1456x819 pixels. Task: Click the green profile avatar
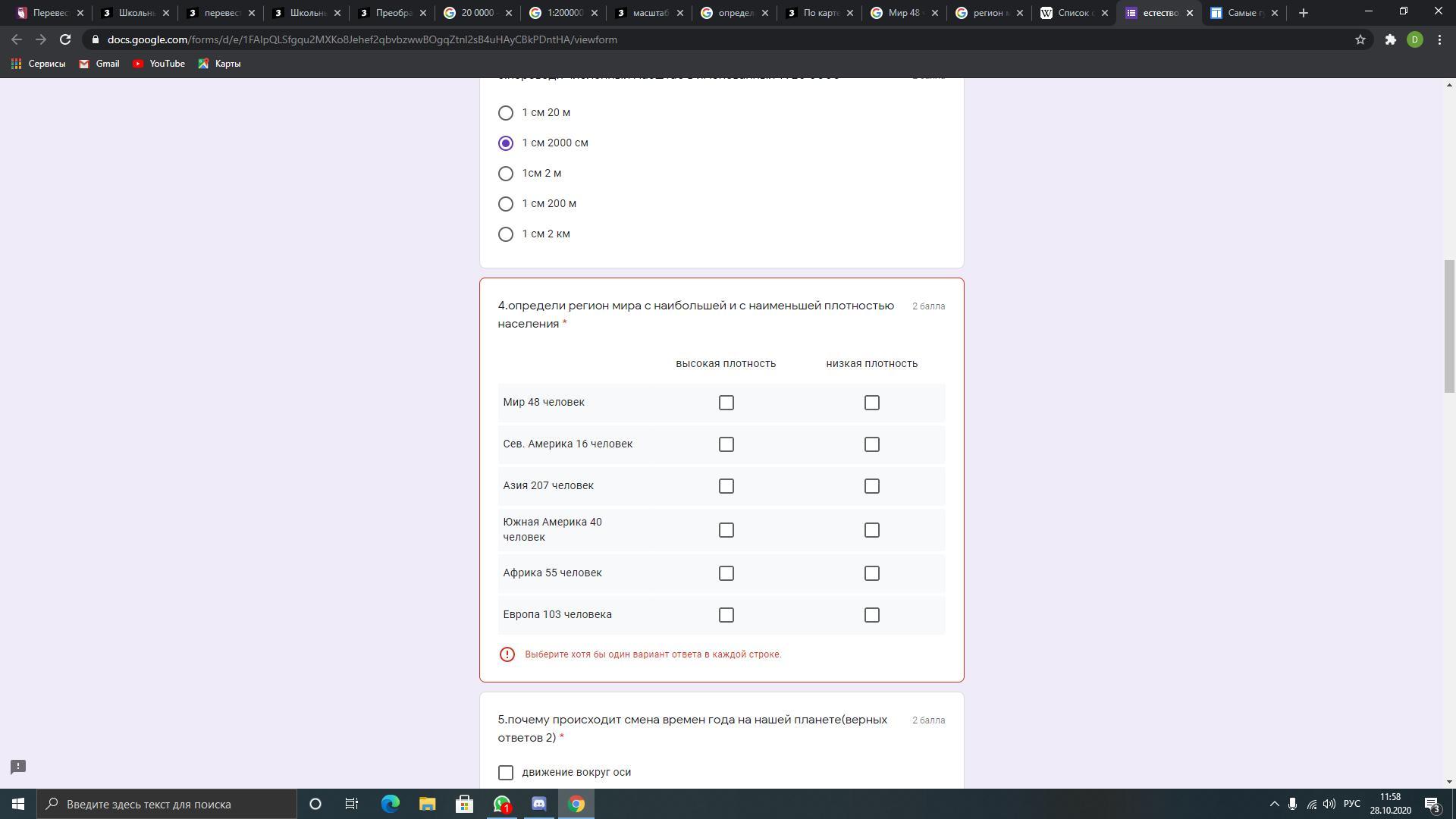(1414, 39)
